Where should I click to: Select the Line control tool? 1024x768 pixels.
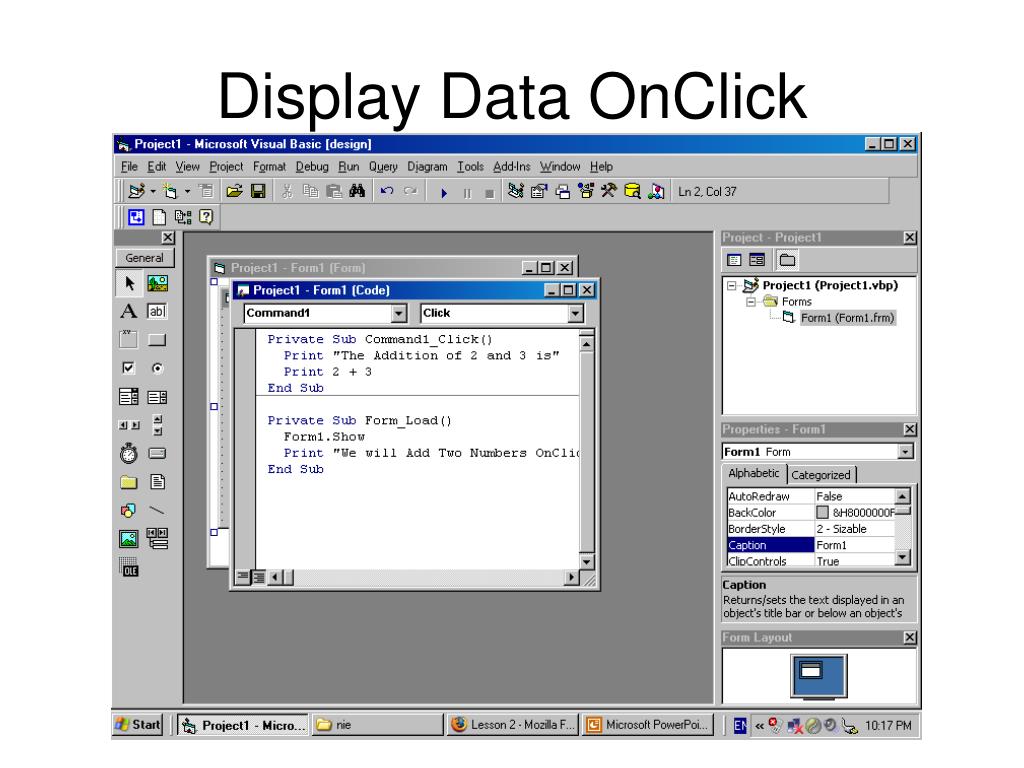[157, 510]
